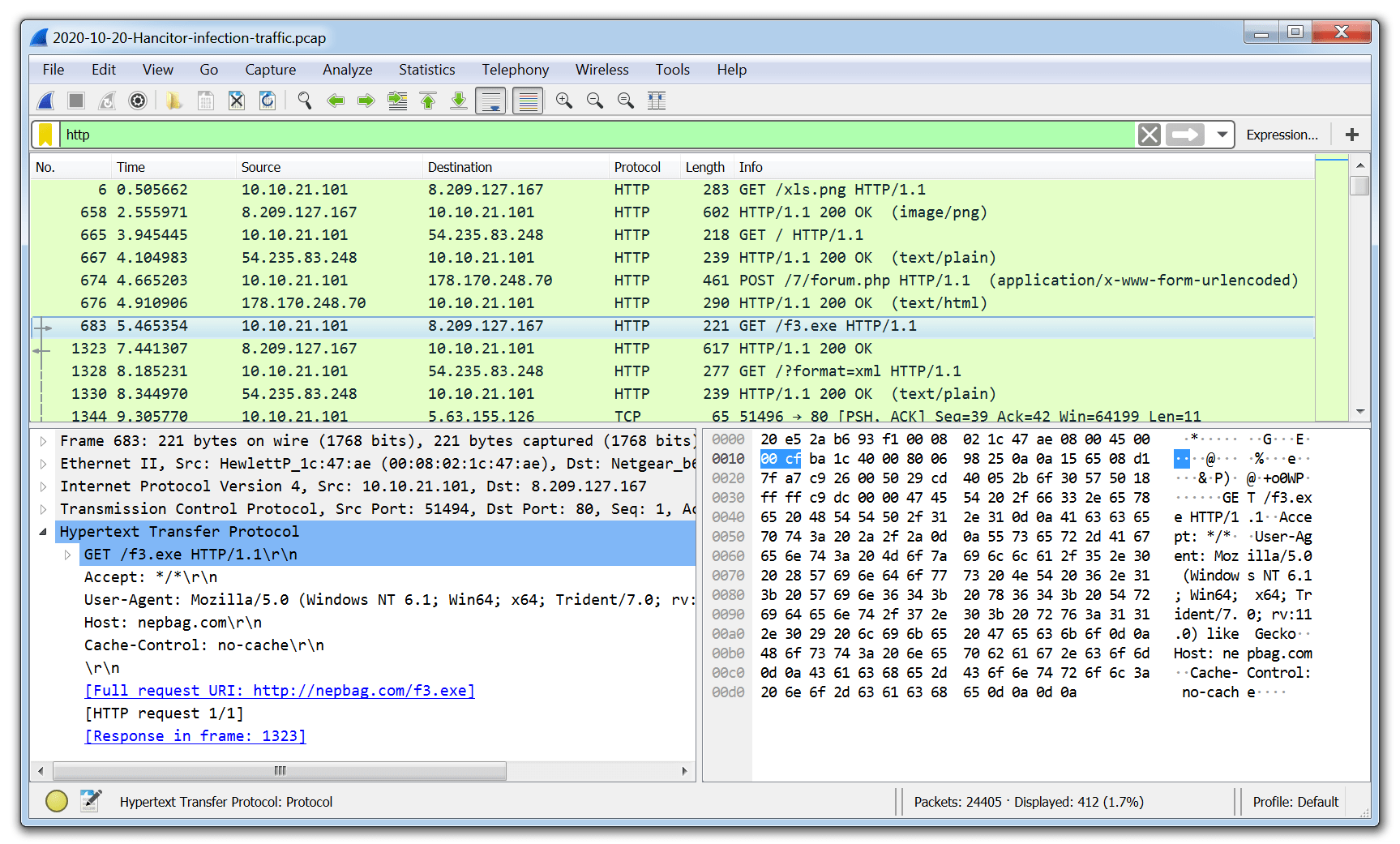This screenshot has width=1400, height=844.
Task: Toggle the yellow filter bookmark button
Action: [x=45, y=135]
